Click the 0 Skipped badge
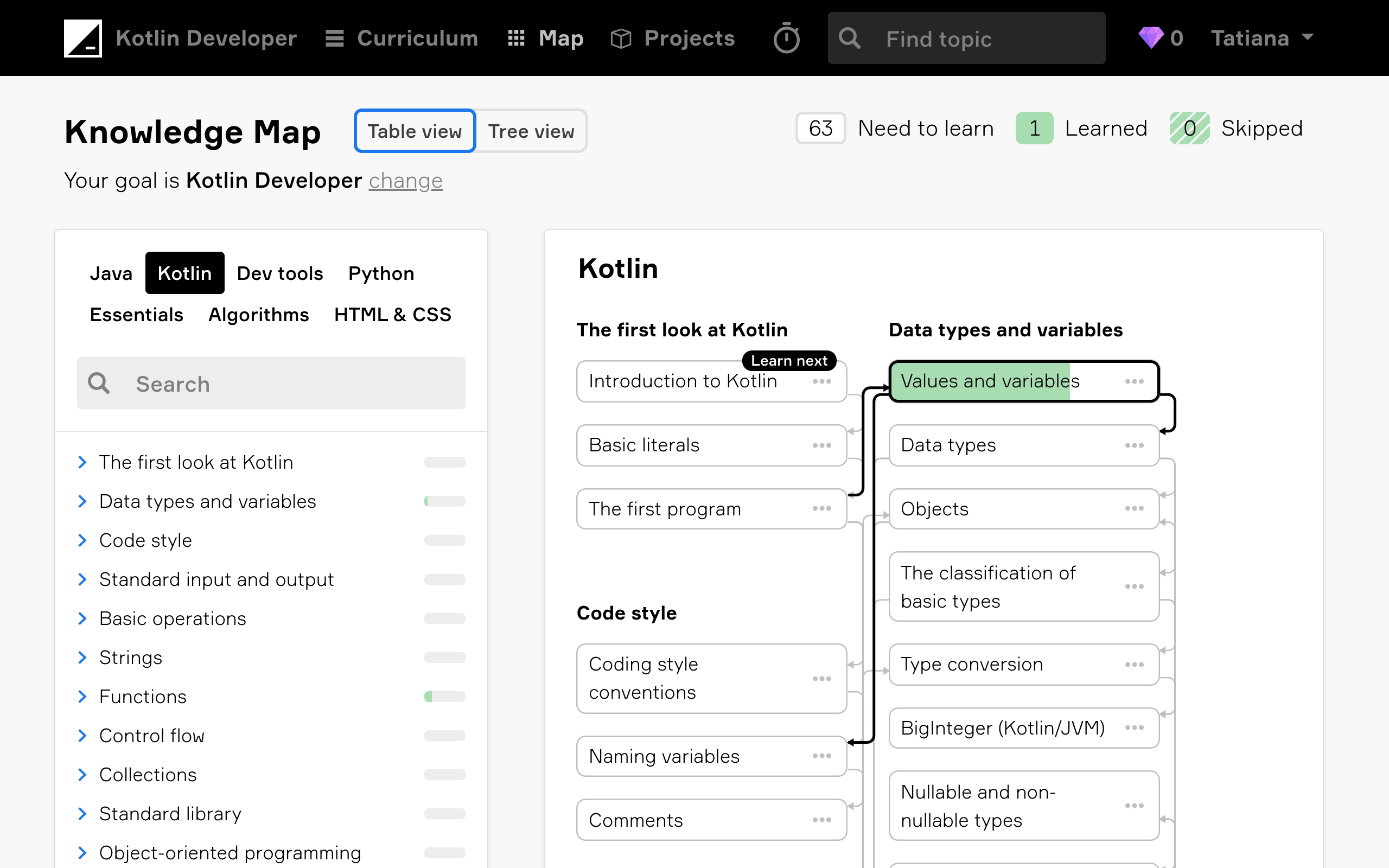This screenshot has width=1389, height=868. (x=1190, y=128)
